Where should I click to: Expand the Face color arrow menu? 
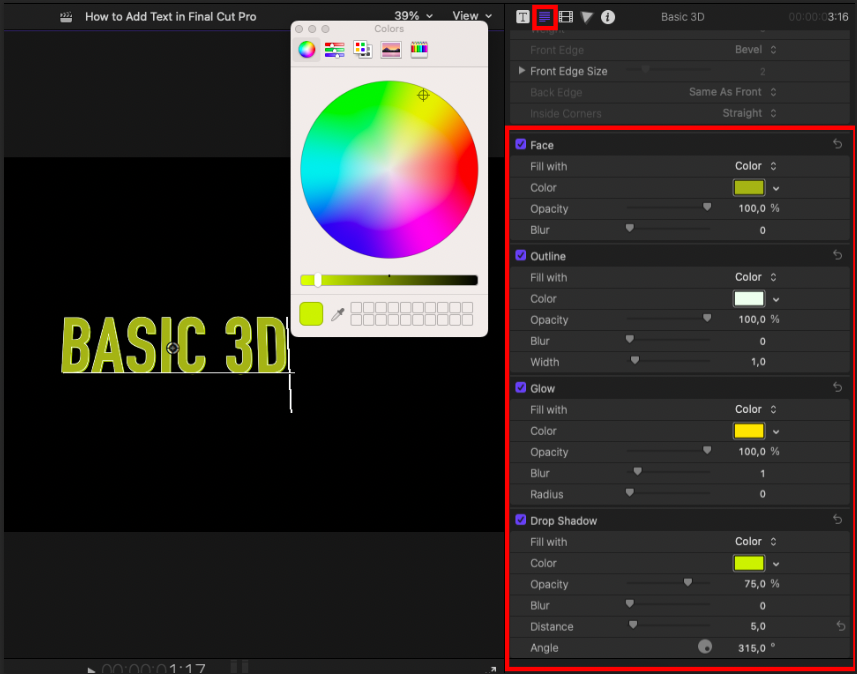776,189
